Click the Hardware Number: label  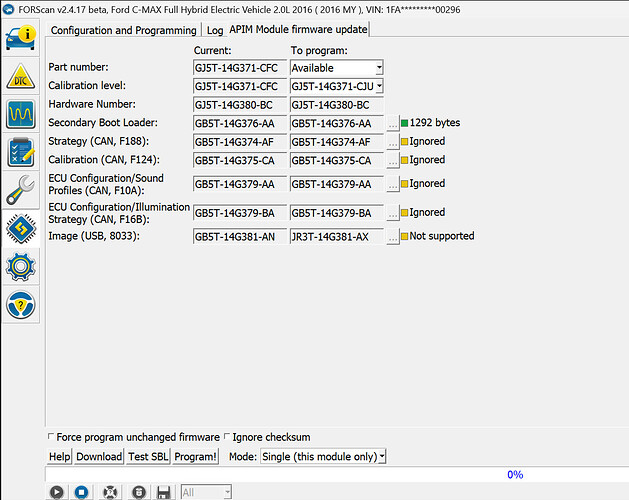tap(92, 104)
